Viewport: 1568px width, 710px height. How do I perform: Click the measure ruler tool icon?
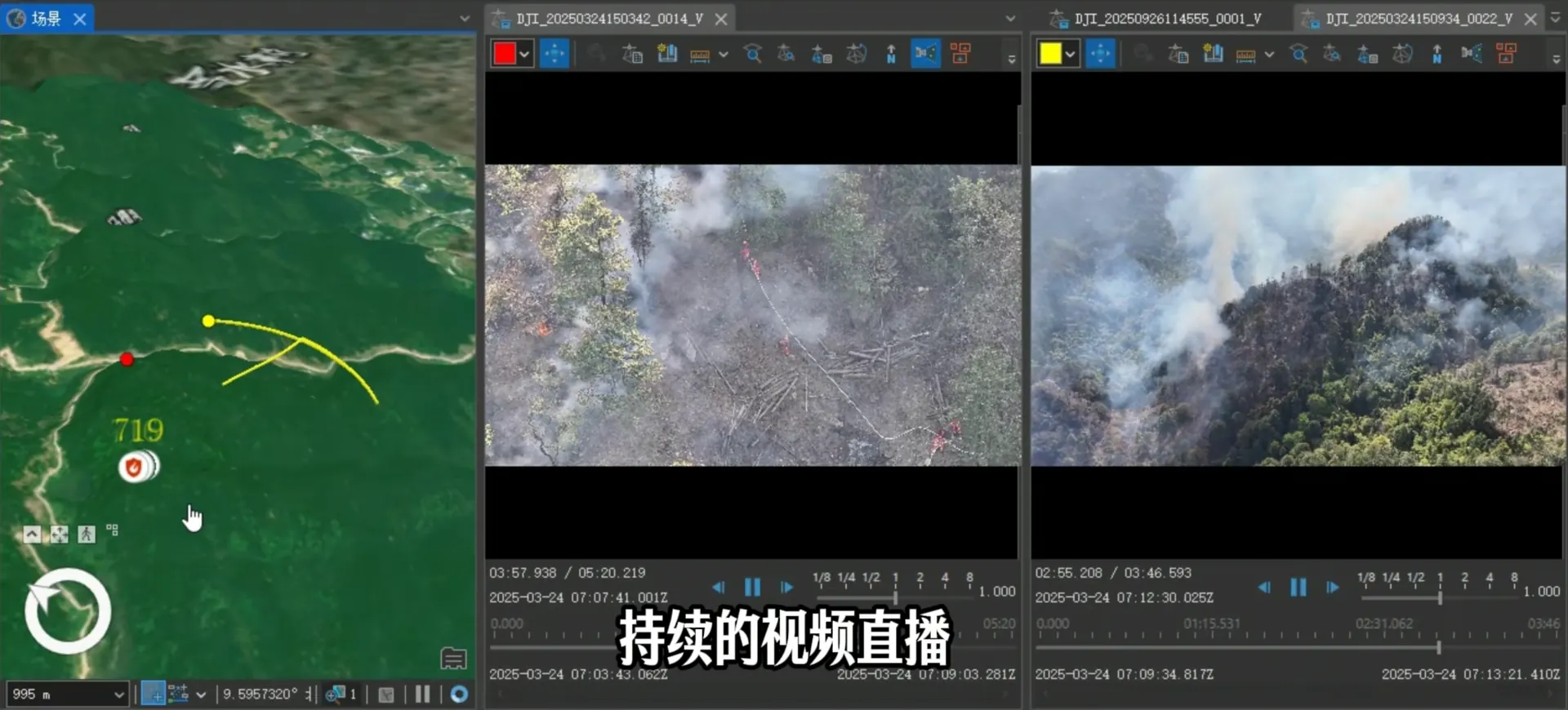700,55
